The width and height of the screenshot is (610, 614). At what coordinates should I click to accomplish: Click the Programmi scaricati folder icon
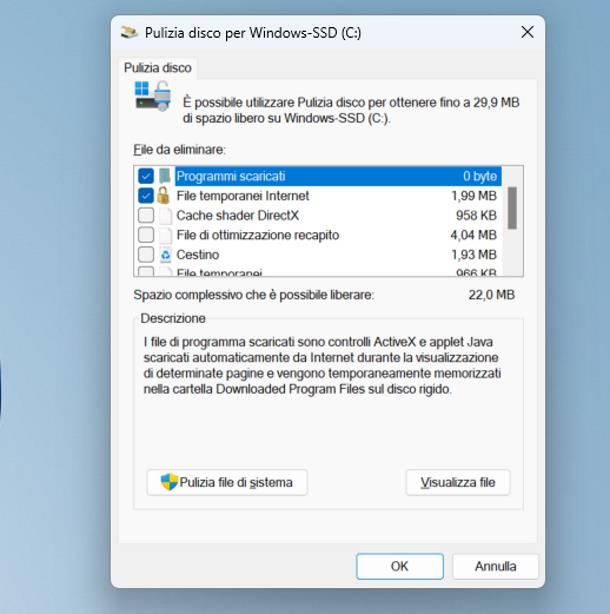(165, 176)
